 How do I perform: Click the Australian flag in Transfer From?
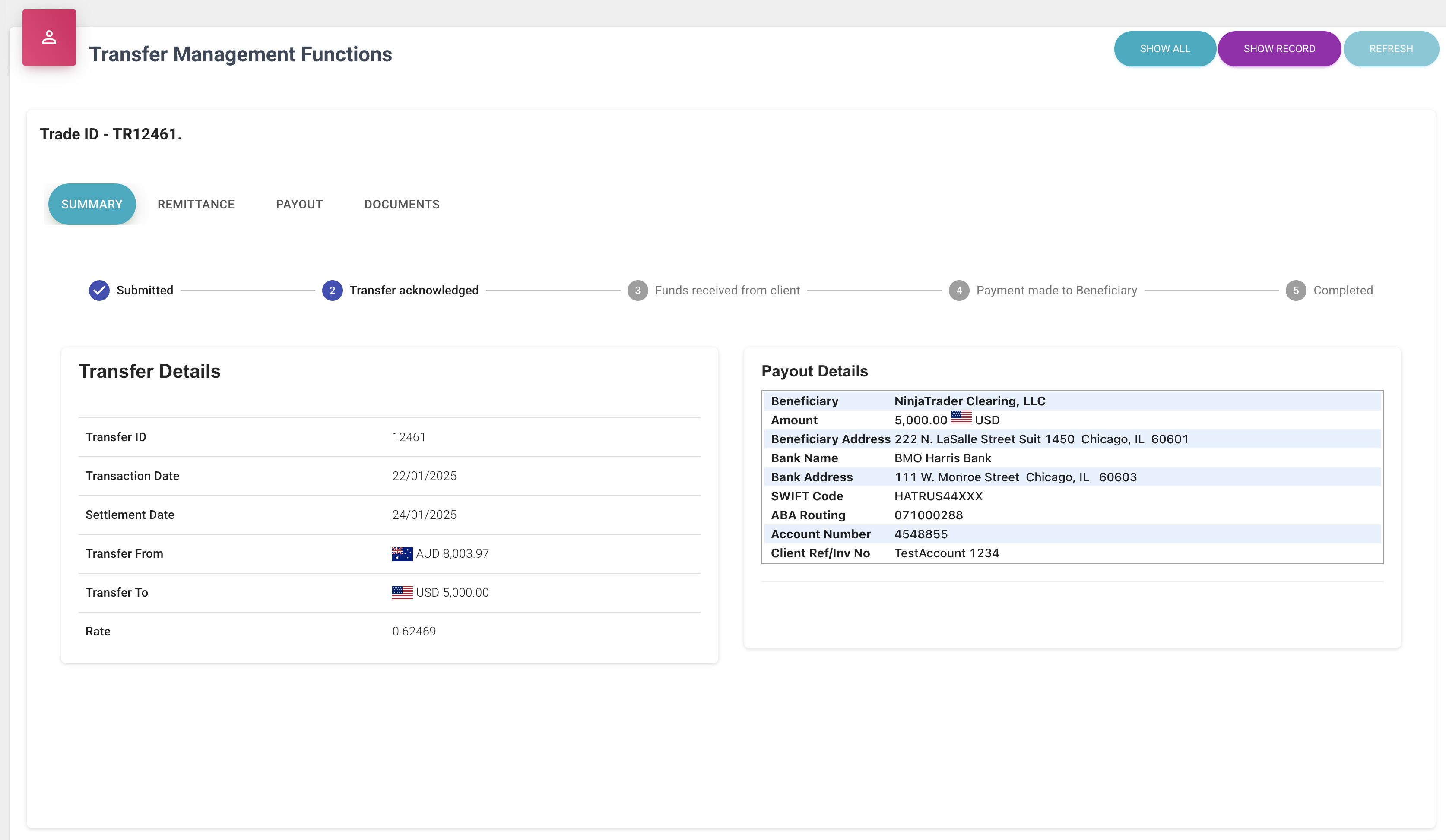point(402,554)
